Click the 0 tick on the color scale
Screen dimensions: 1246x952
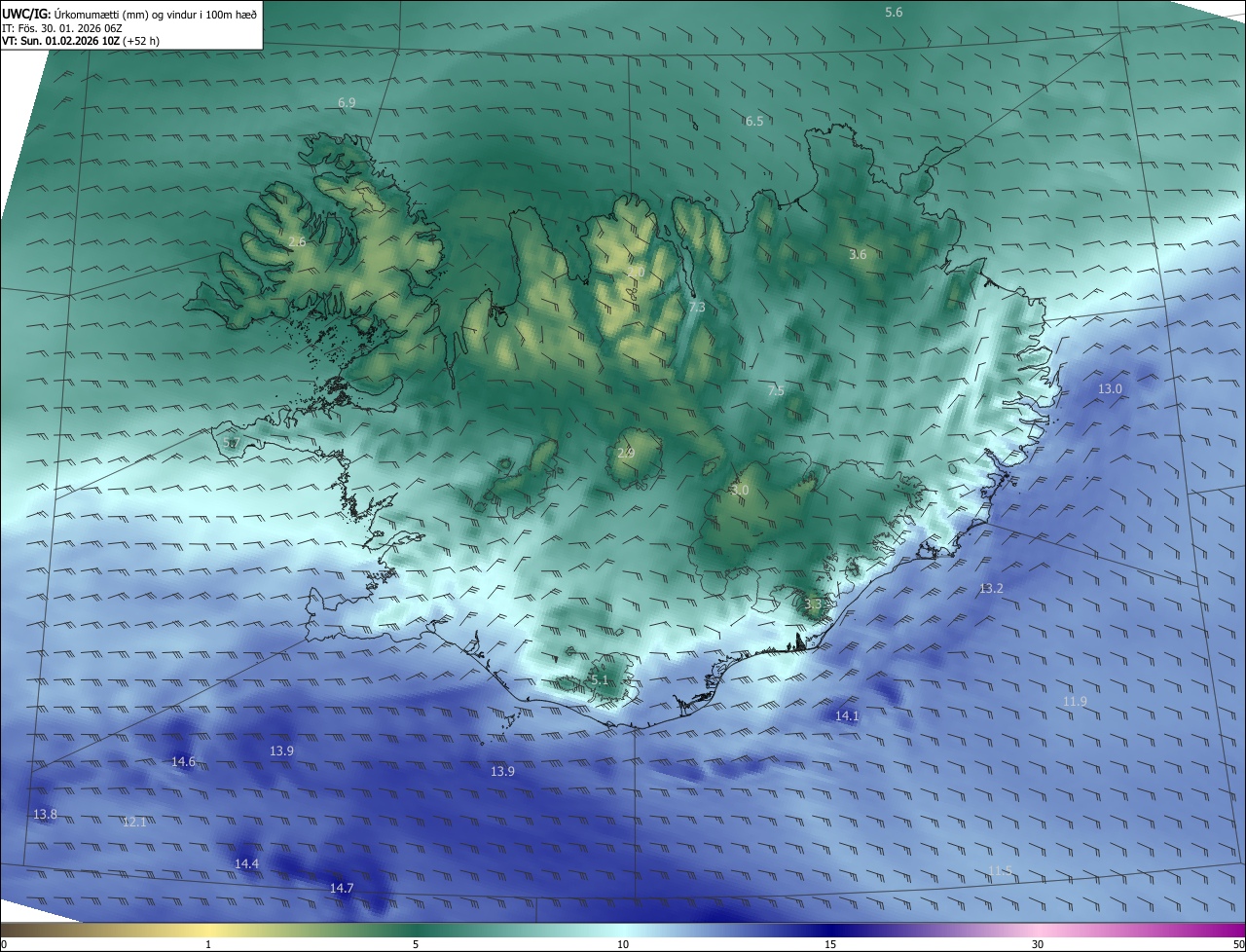(4, 944)
